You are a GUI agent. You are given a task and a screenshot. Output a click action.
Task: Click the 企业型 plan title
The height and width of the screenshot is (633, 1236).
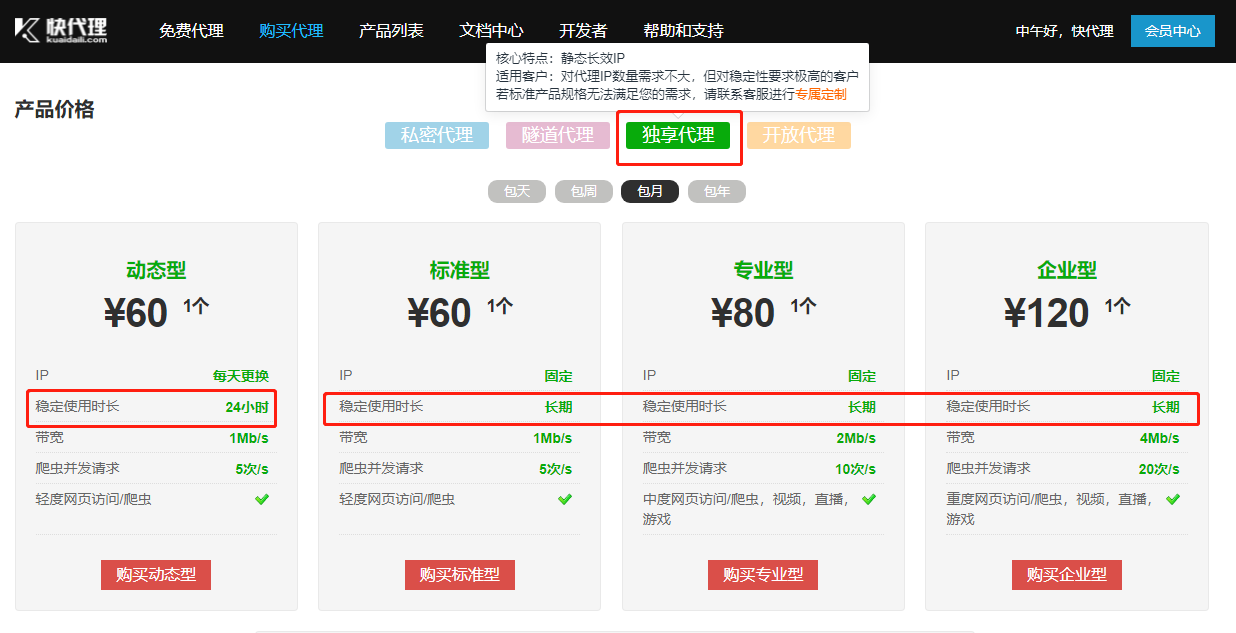1067,270
